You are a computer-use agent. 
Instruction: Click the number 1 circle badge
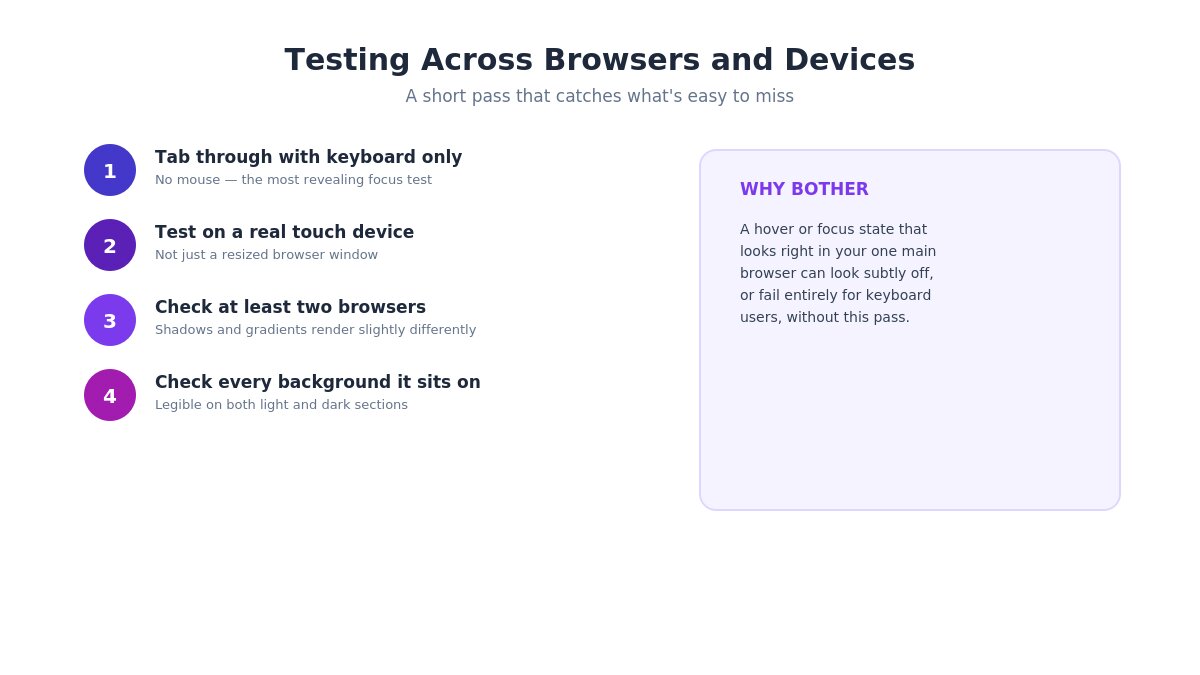tap(110, 170)
